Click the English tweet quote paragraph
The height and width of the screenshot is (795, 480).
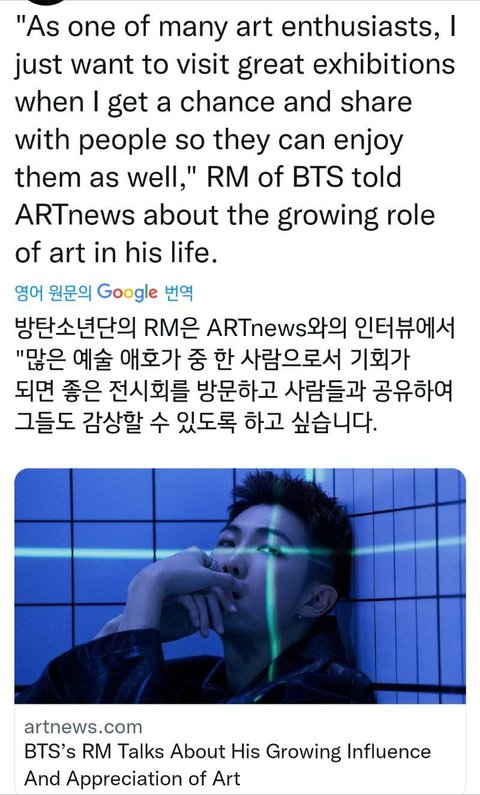[235, 139]
